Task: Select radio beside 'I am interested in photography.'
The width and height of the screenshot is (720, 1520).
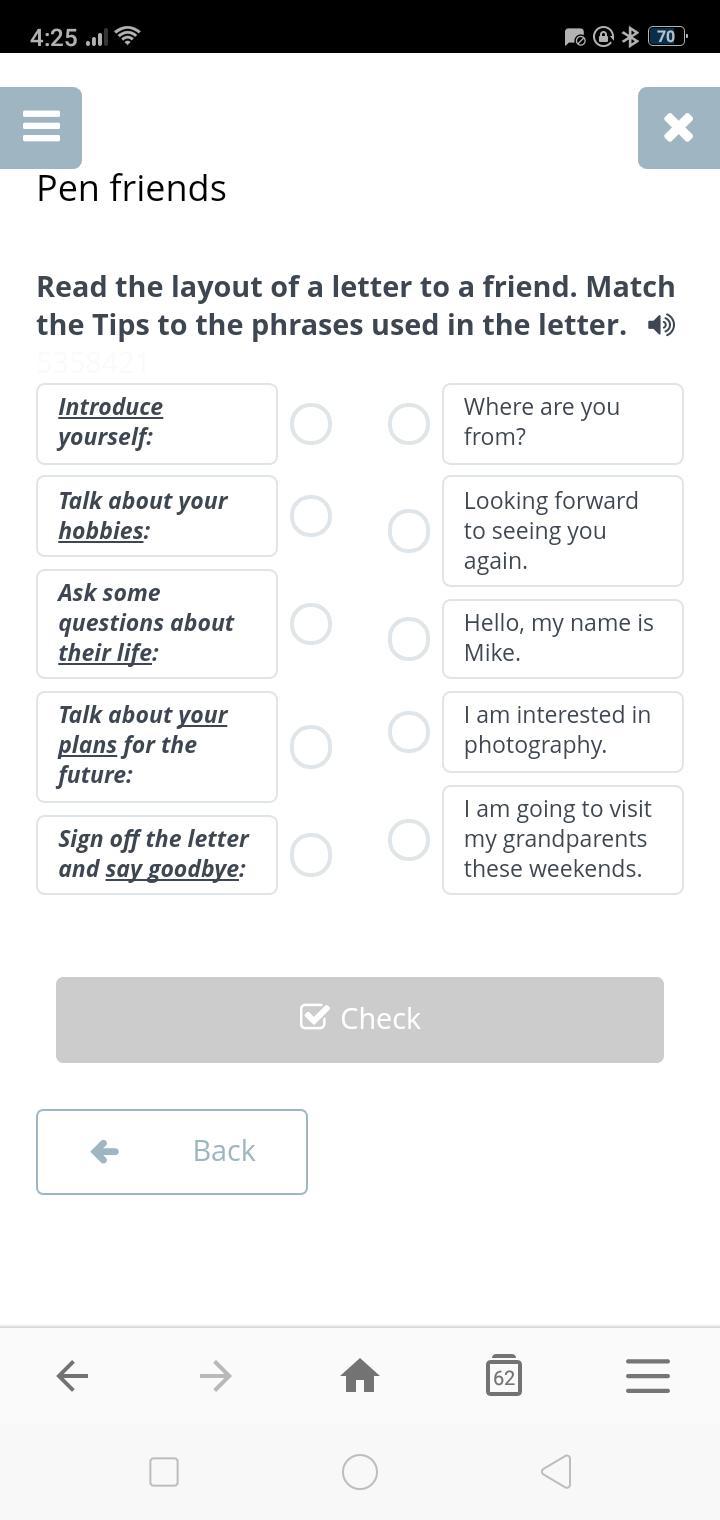Action: pyautogui.click(x=409, y=732)
